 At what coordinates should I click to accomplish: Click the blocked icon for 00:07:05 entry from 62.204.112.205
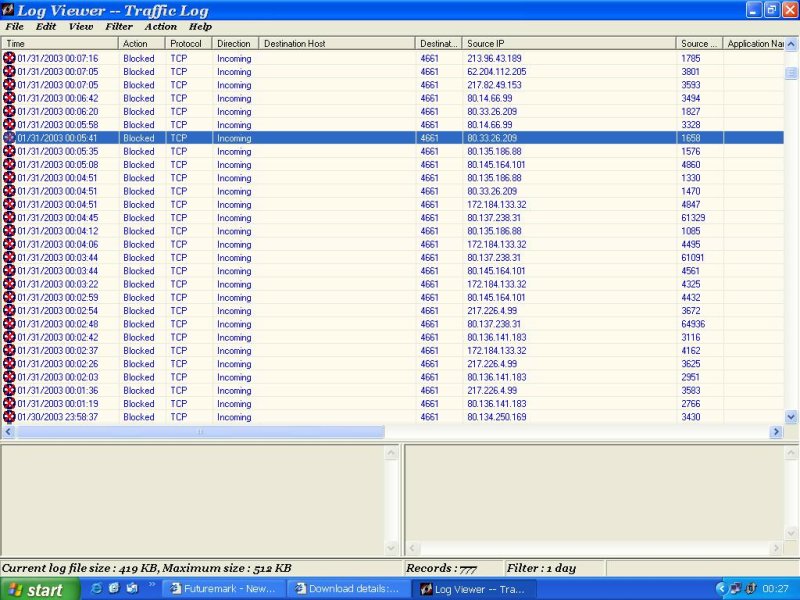click(x=9, y=71)
